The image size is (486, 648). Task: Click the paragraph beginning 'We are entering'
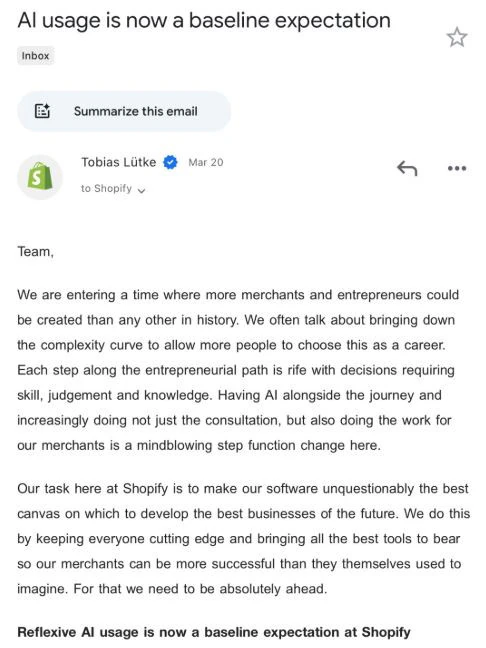click(x=238, y=370)
